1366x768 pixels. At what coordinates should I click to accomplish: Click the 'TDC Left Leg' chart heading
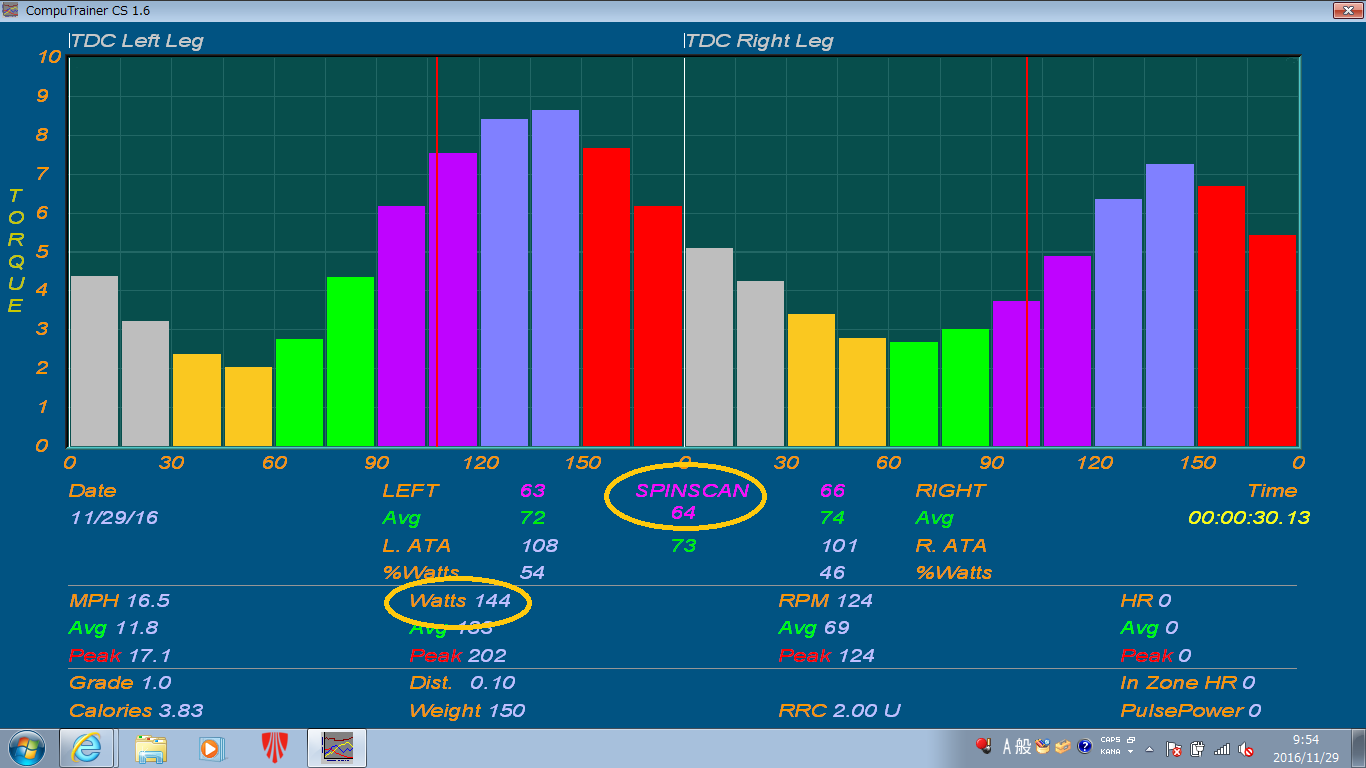pos(137,41)
